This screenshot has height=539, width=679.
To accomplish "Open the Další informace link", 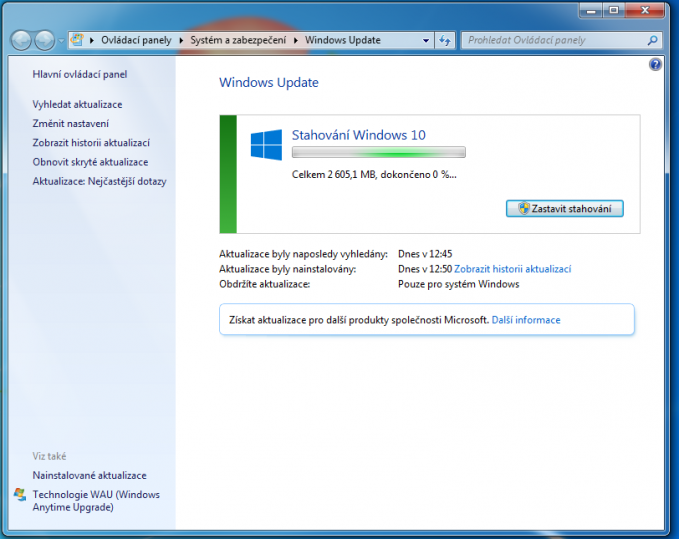I will point(526,320).
